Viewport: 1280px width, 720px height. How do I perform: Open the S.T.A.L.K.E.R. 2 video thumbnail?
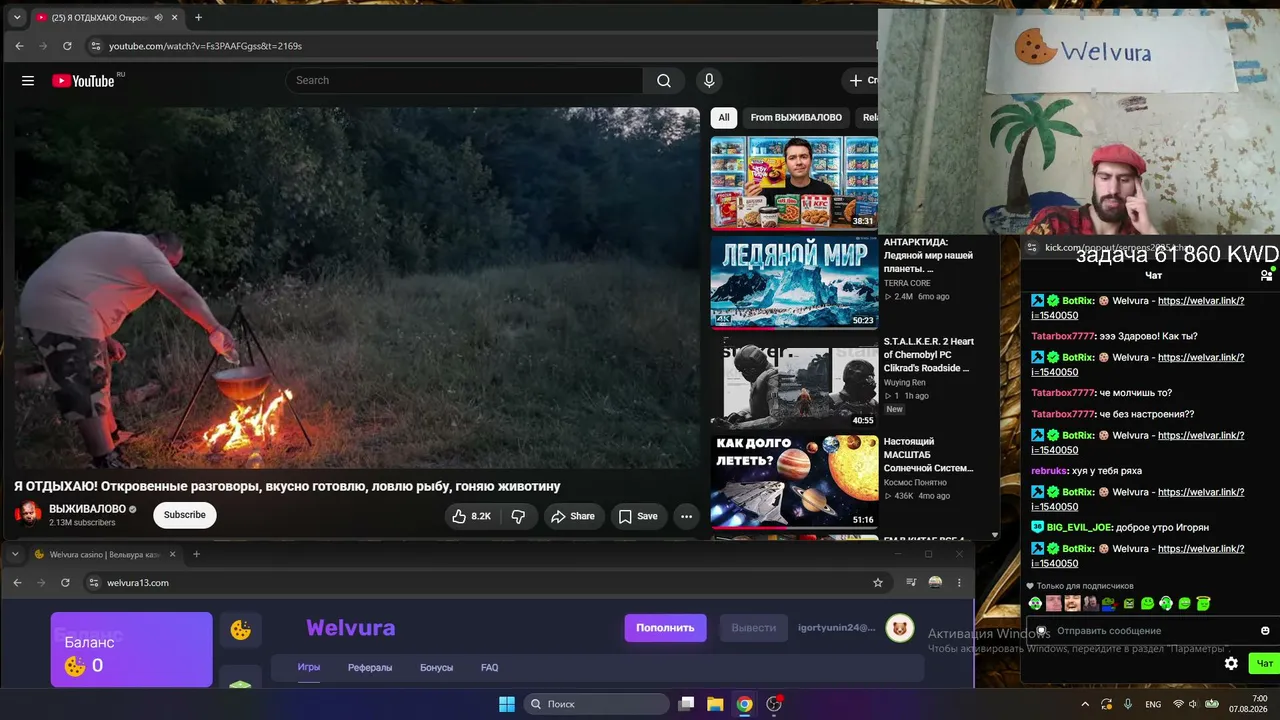click(x=794, y=382)
